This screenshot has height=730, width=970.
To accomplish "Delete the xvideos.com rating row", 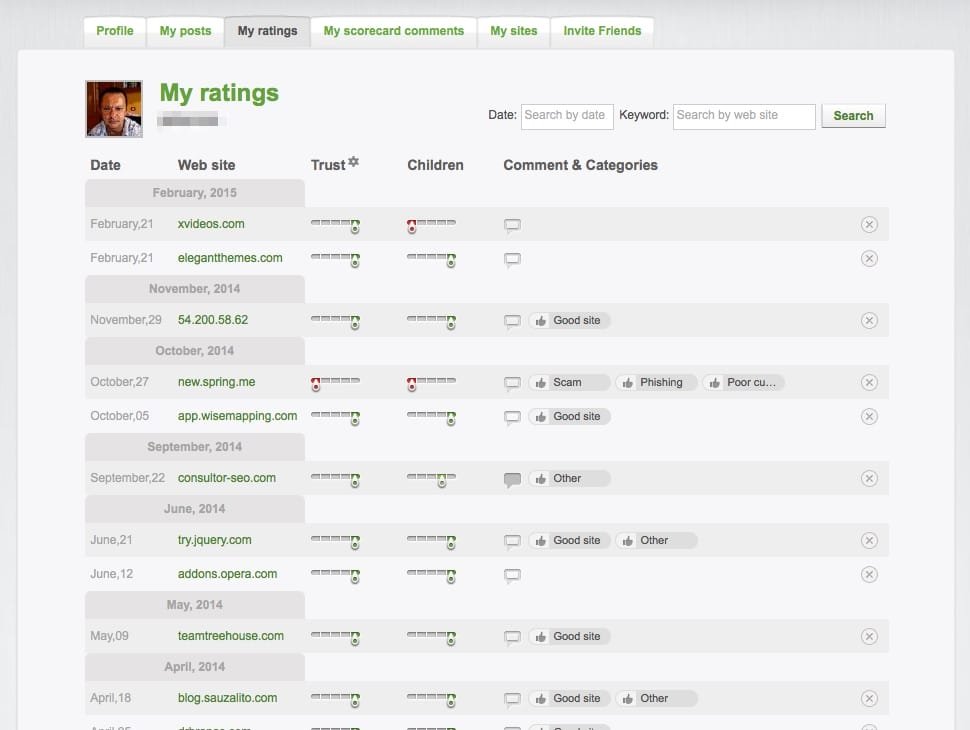I will tap(868, 225).
